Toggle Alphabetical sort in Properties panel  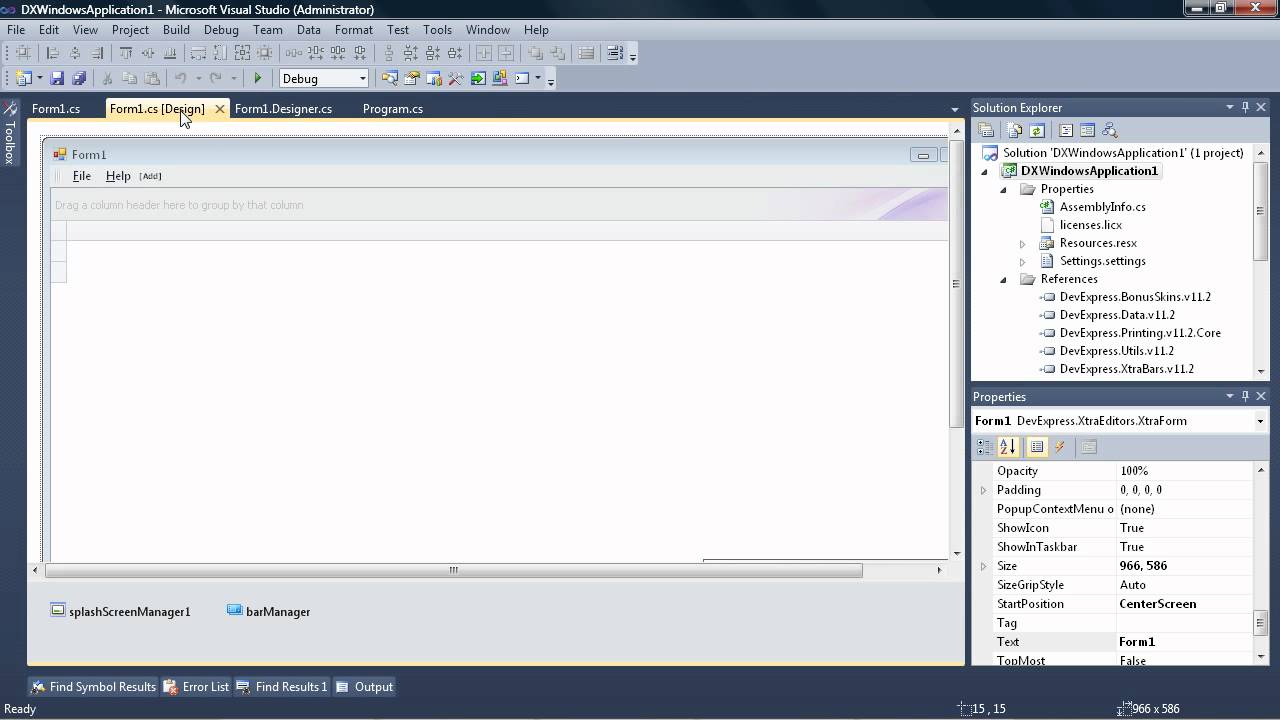click(x=1007, y=447)
